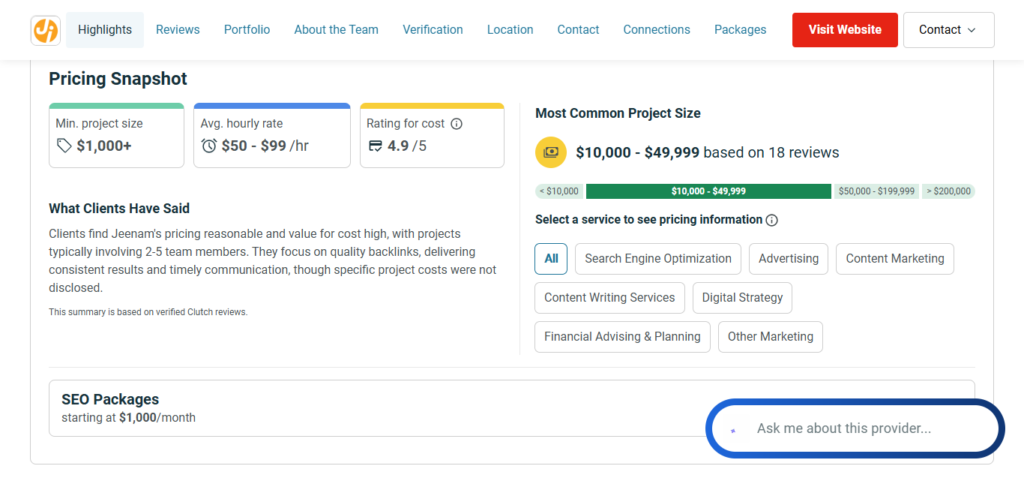Click the info icon next to Rating for cost
1024x481 pixels.
tap(456, 123)
